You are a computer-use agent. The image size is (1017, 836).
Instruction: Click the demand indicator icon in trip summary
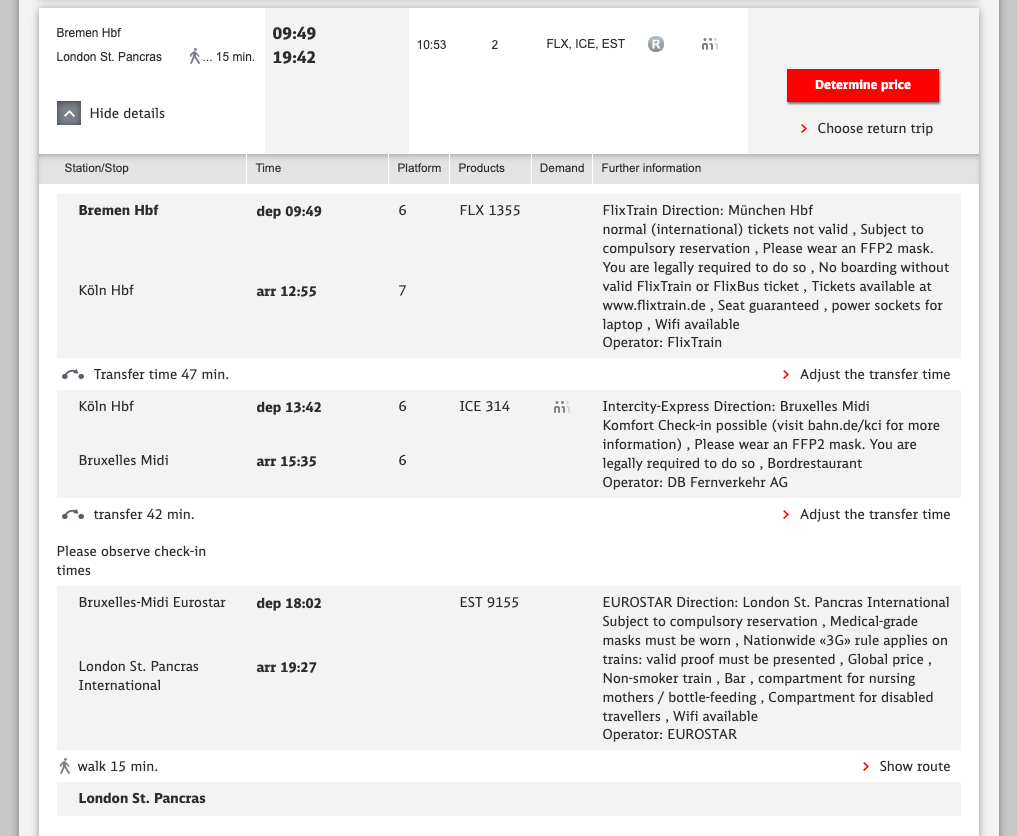[710, 44]
